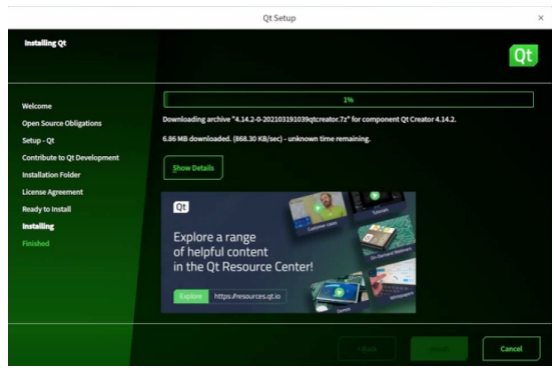Screen dimensions: 554x368
Task: Select the License Agreement step
Action: [53, 192]
